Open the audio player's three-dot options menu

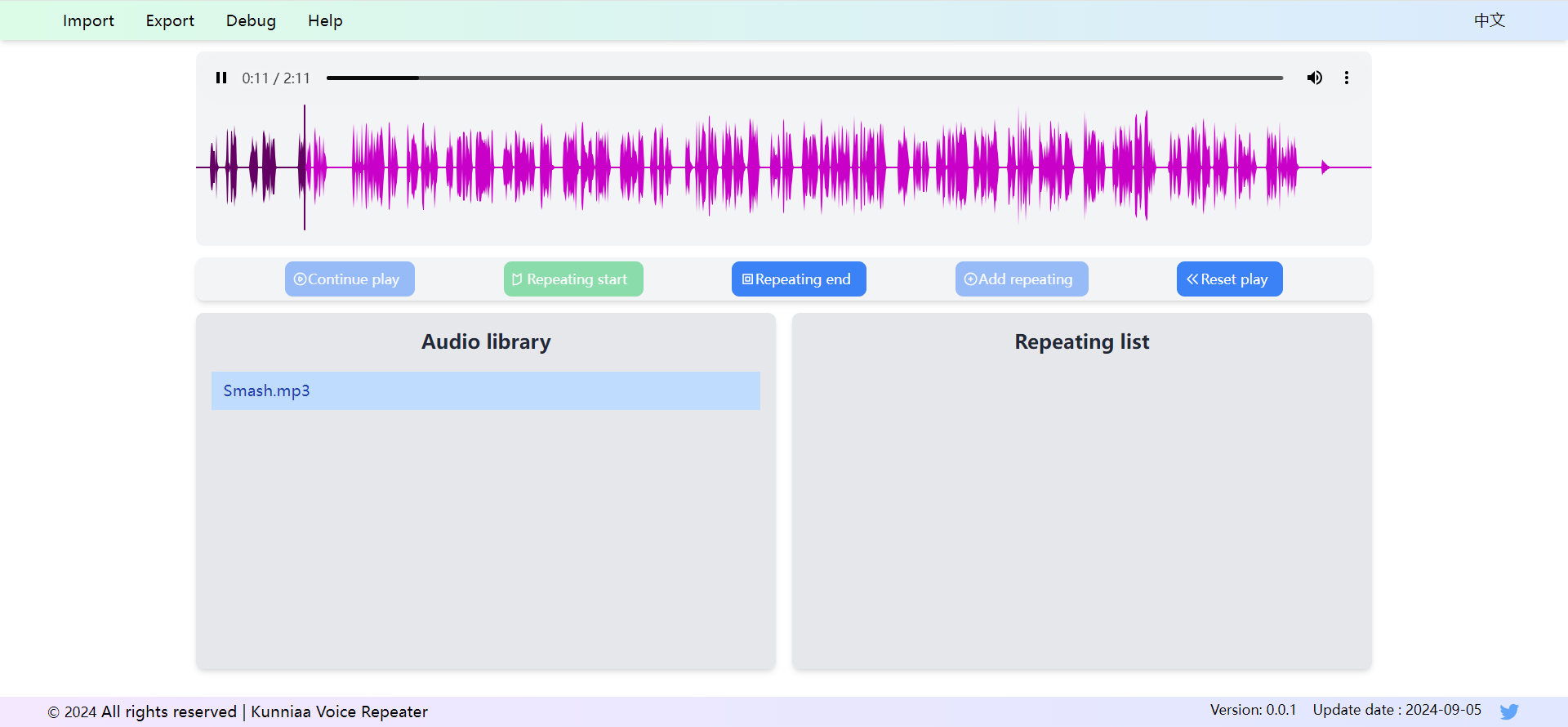1347,78
